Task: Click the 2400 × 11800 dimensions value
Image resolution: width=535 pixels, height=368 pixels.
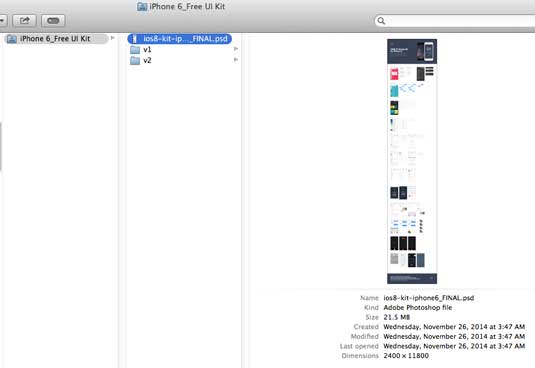Action: (x=406, y=356)
